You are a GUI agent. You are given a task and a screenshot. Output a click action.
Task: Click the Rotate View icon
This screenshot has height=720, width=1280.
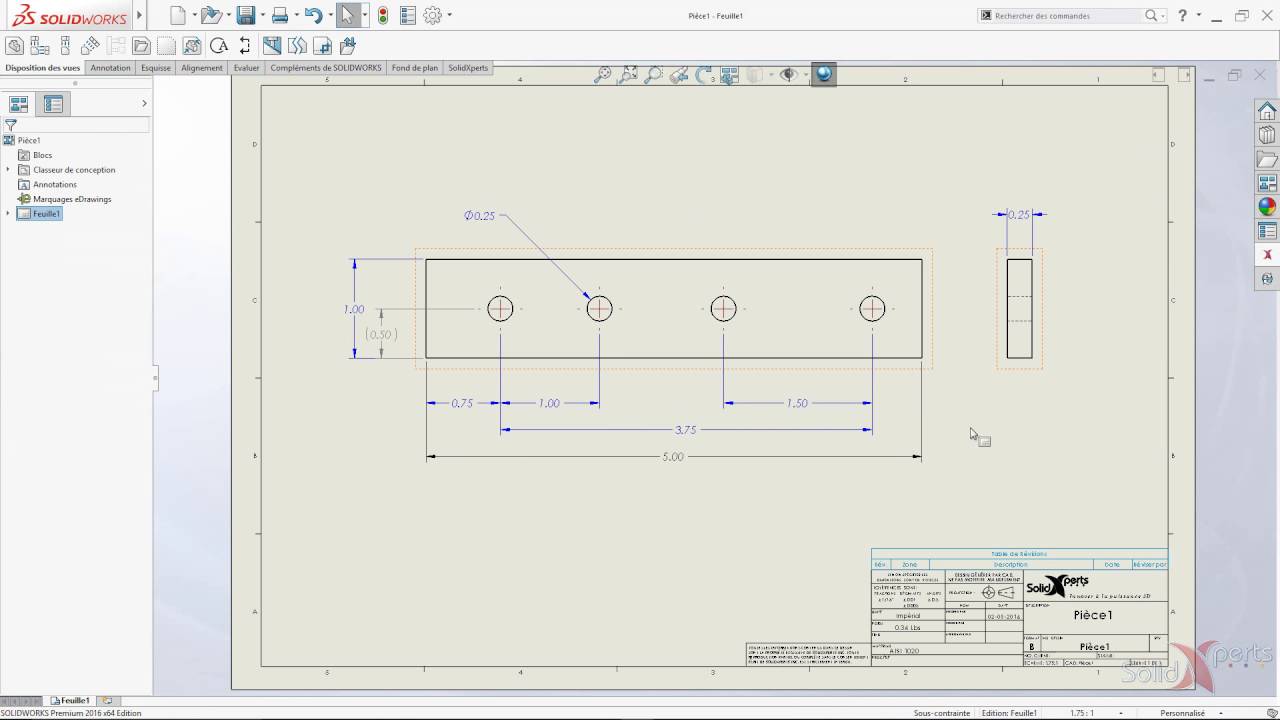pyautogui.click(x=704, y=74)
